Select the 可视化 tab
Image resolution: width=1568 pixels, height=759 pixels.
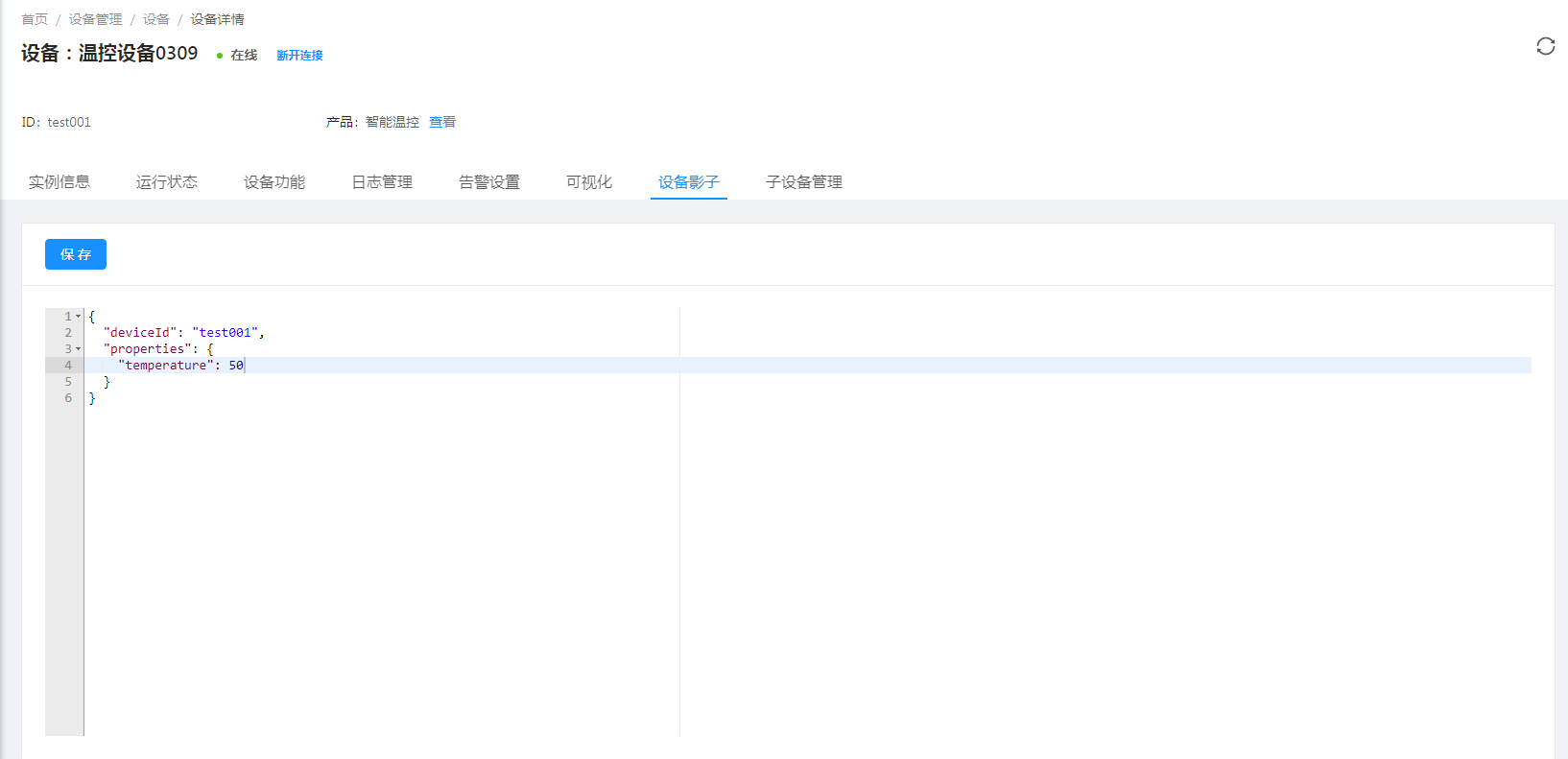click(x=589, y=182)
